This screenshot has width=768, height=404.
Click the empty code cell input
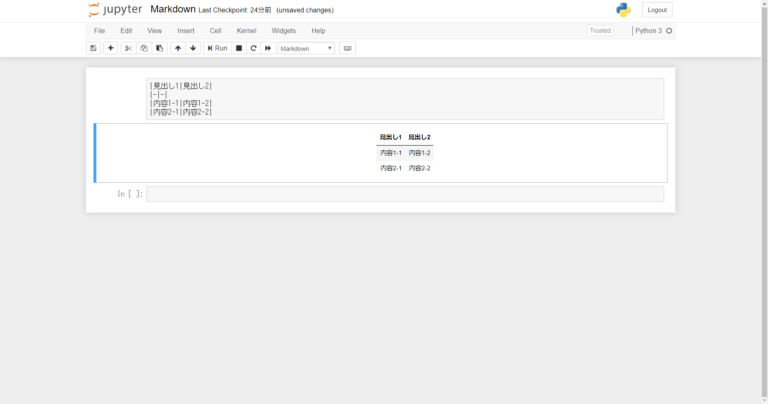pos(404,194)
